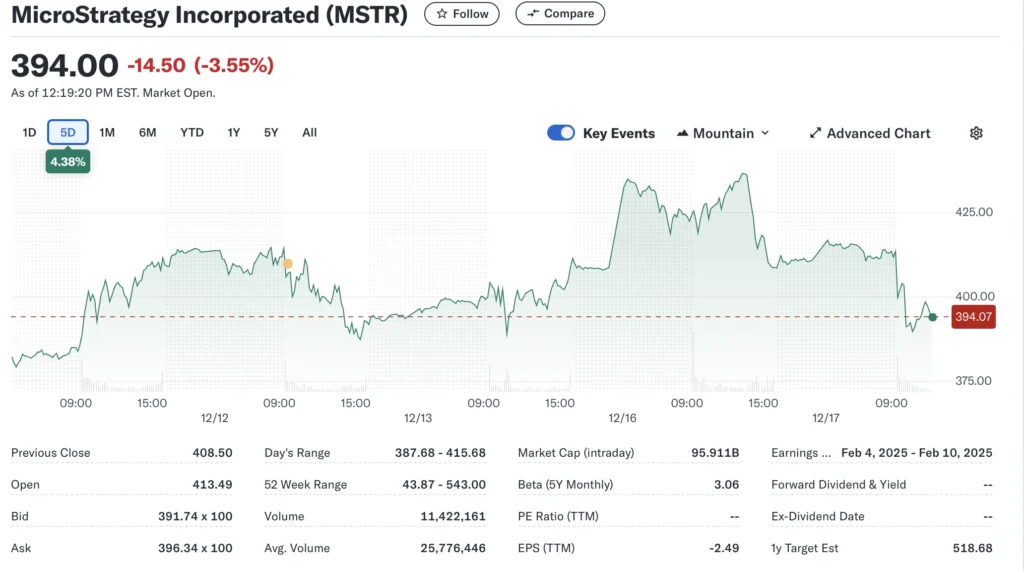Select the All time range
Viewport: 1024px width, 571px height.
click(309, 132)
